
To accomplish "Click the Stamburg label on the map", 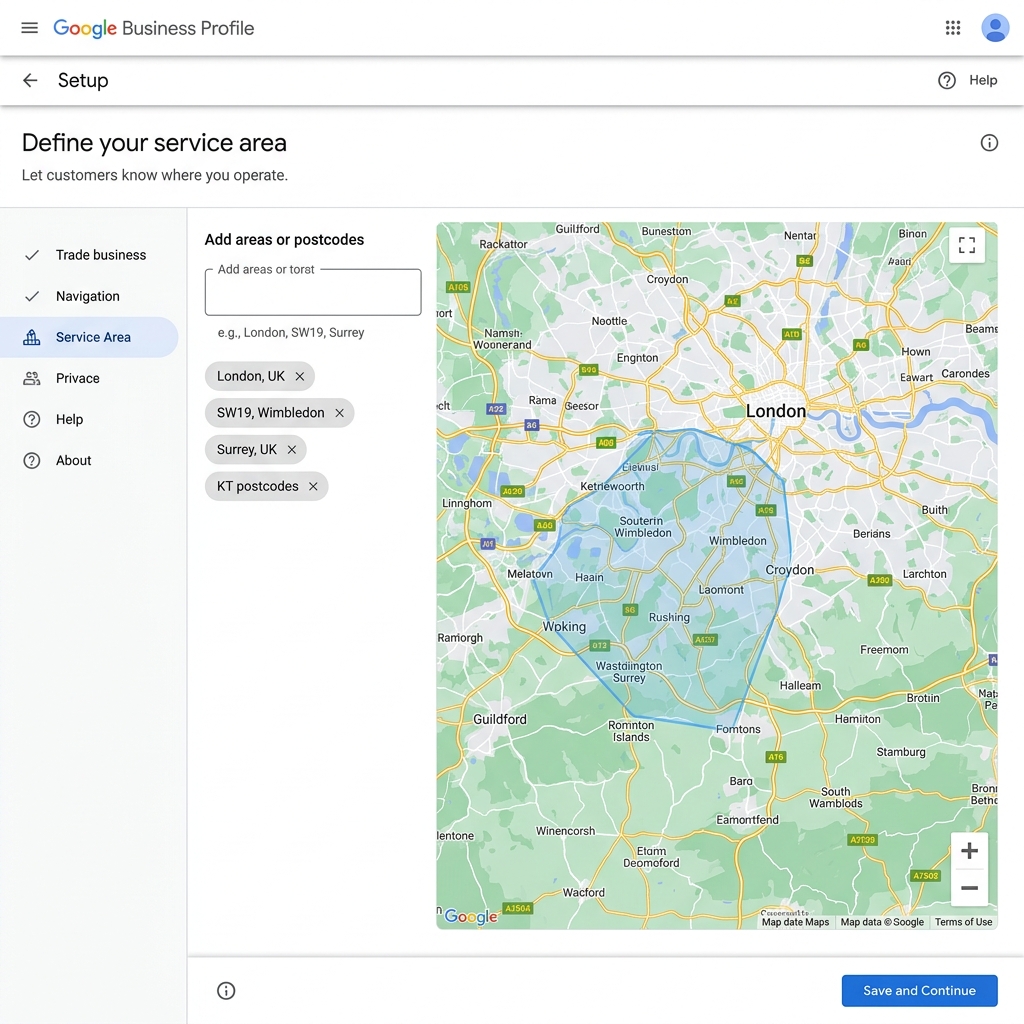I will pos(901,752).
